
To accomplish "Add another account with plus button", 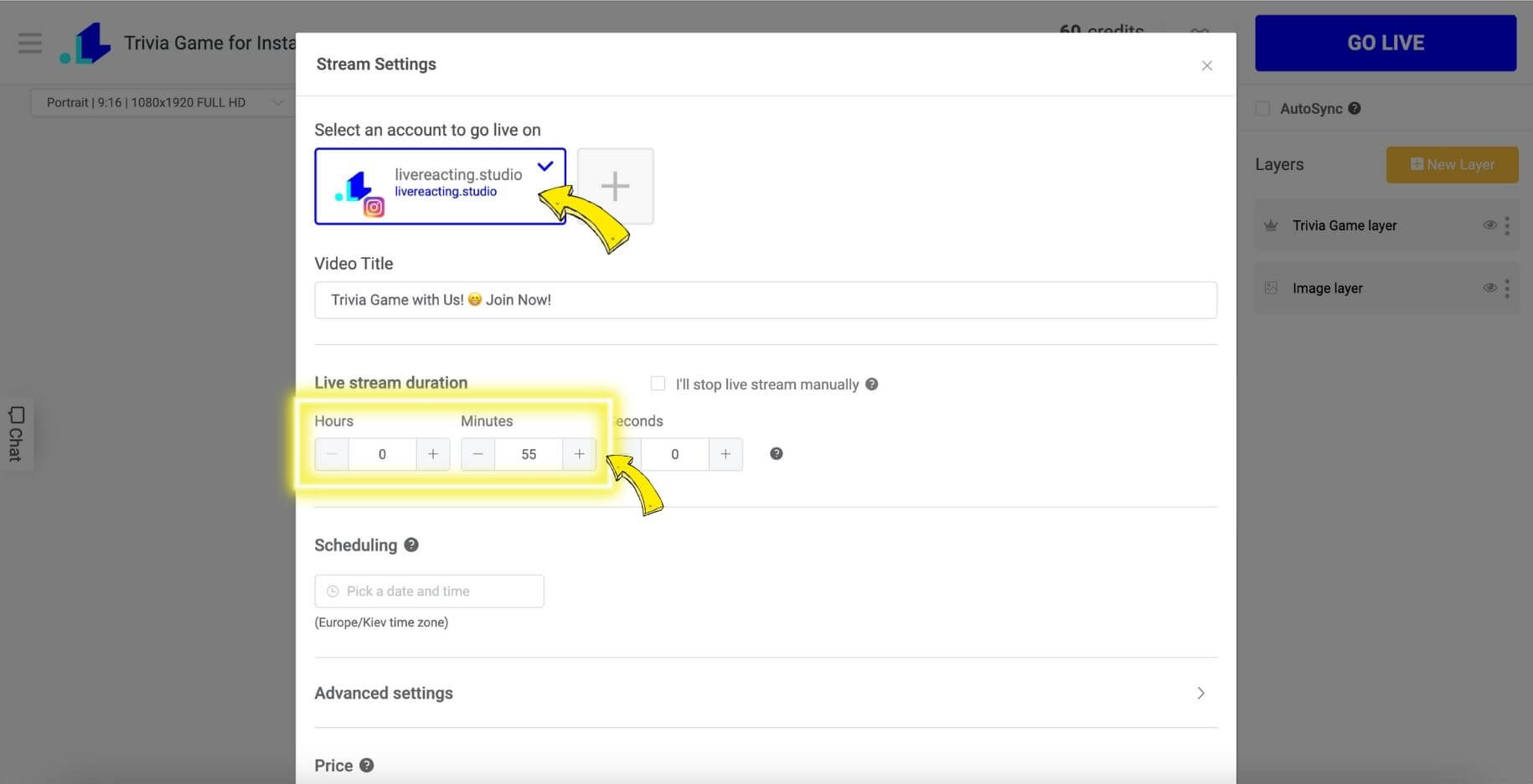I will tap(615, 186).
